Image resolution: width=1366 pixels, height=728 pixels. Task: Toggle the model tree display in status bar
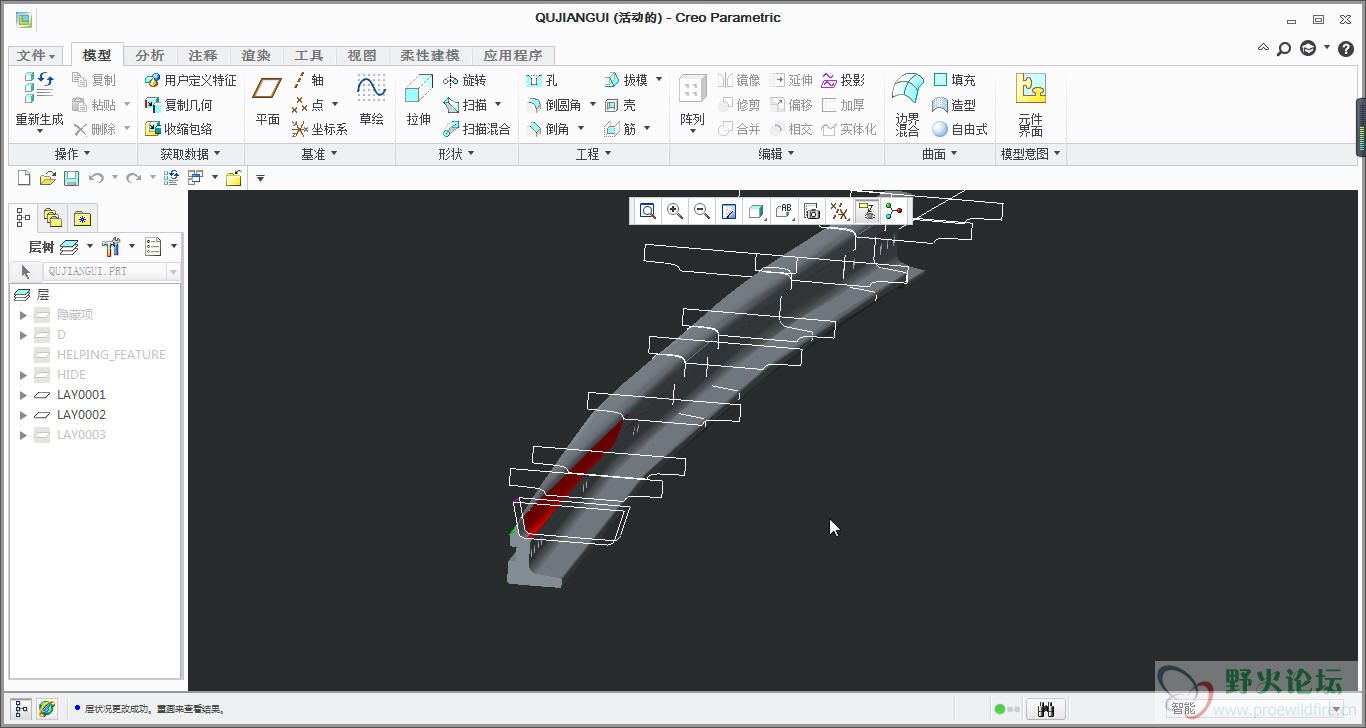point(22,709)
